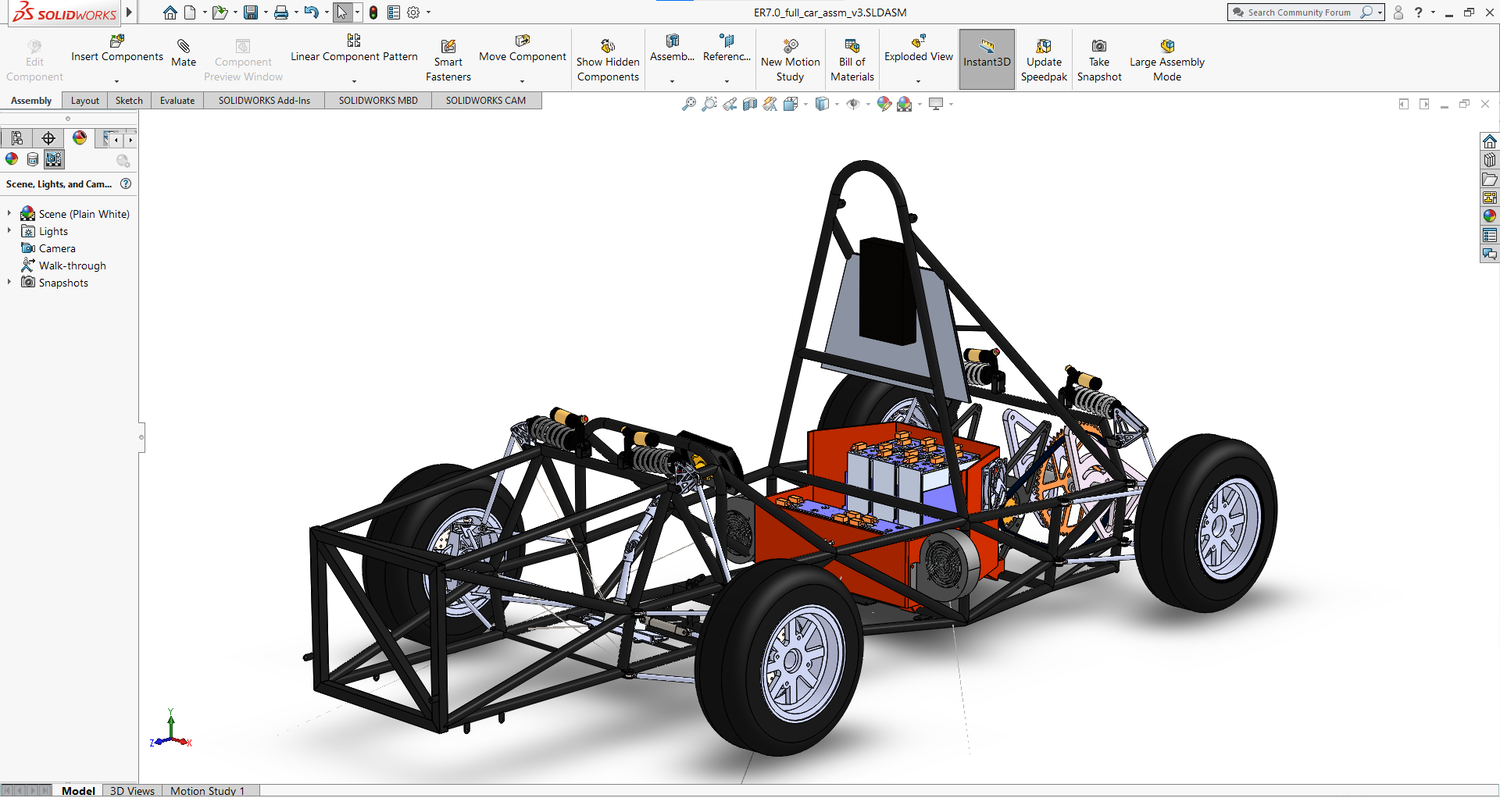This screenshot has height=798, width=1500.
Task: Click New Motion Study tool
Action: pyautogui.click(x=790, y=61)
